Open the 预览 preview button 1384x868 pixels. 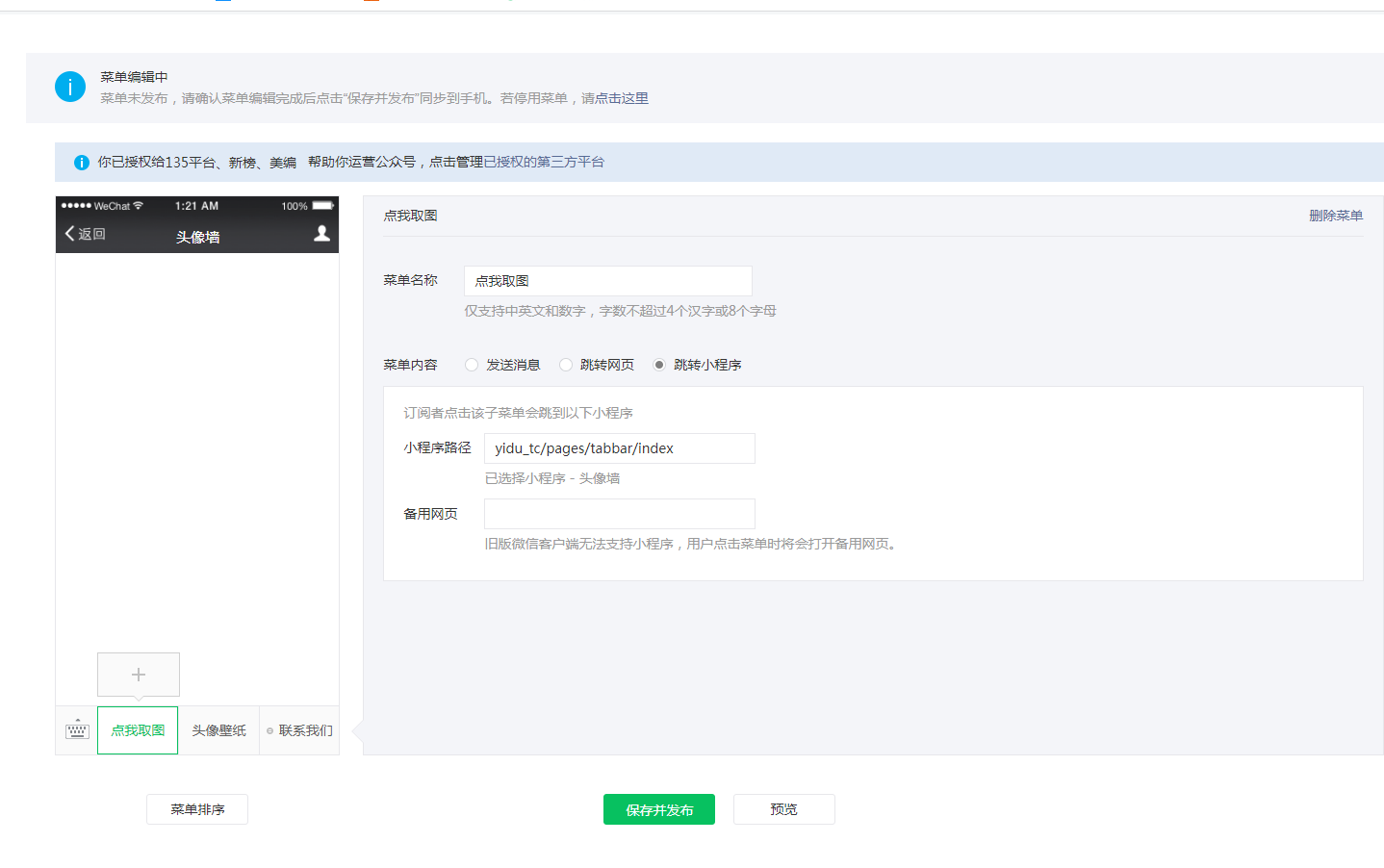[x=784, y=809]
